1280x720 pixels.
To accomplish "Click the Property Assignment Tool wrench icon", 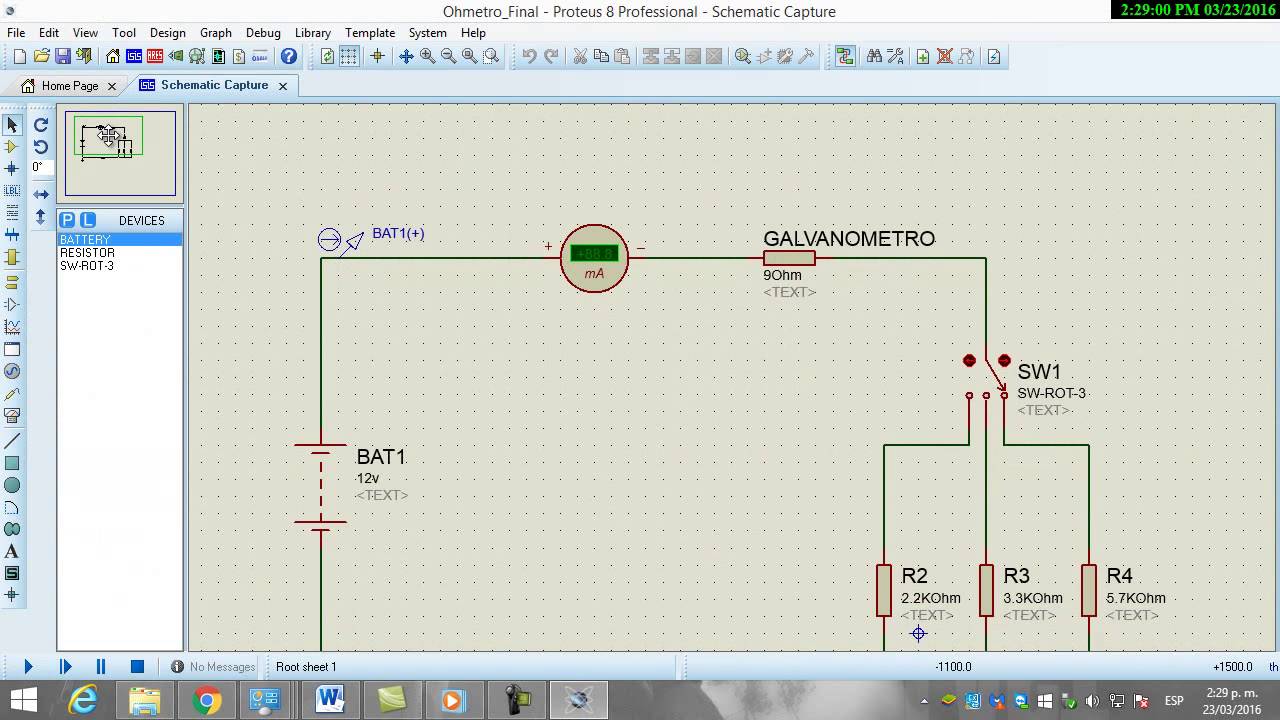I will tap(895, 56).
